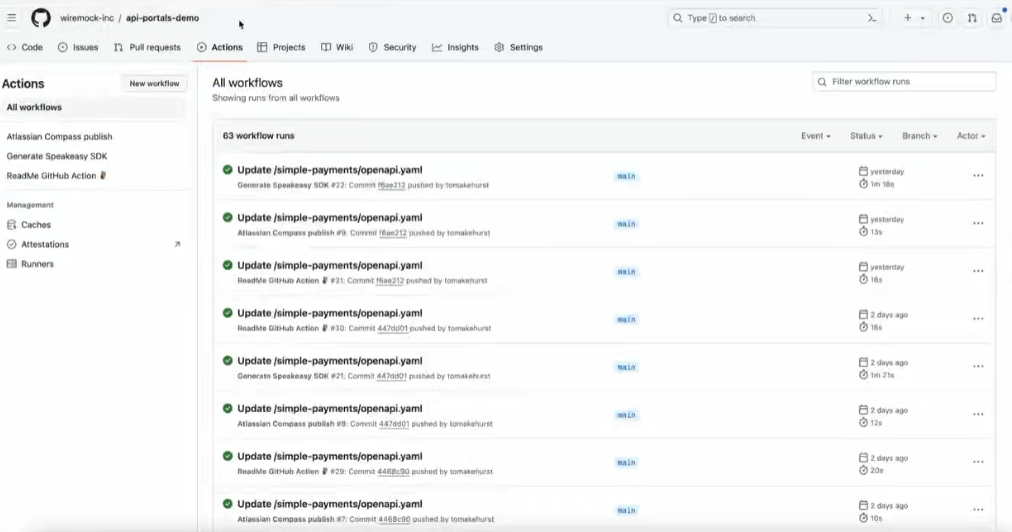
Task: Expand the Branch filter dropdown
Action: (x=920, y=136)
